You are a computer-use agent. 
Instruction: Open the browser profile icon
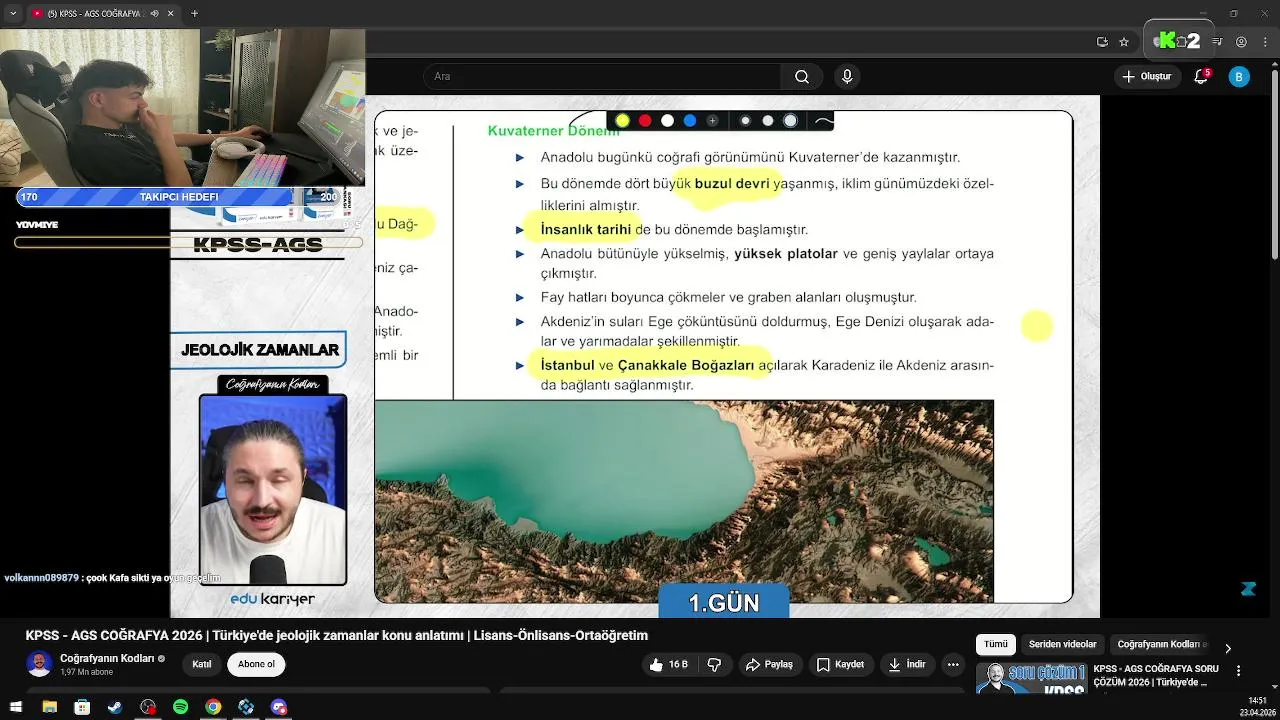tap(1241, 42)
